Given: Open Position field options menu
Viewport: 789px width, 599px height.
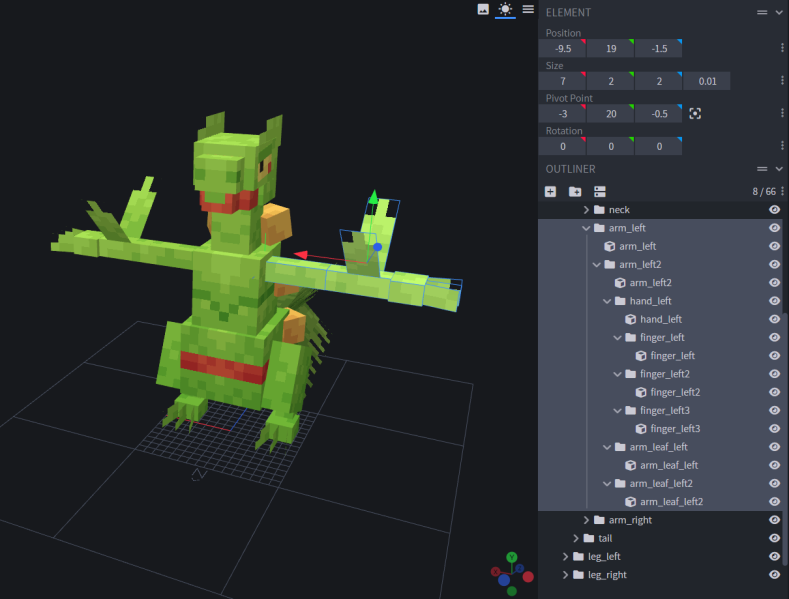Looking at the screenshot, I should [782, 48].
